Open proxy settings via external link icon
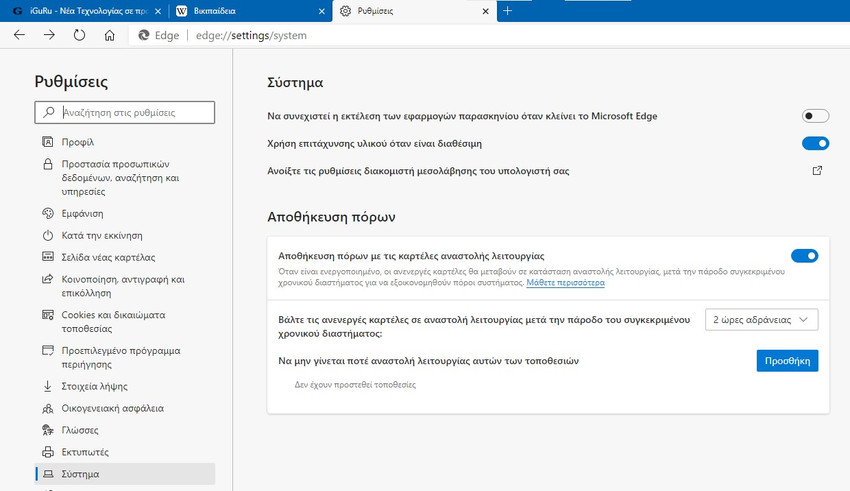The height and width of the screenshot is (491, 850). [x=817, y=171]
